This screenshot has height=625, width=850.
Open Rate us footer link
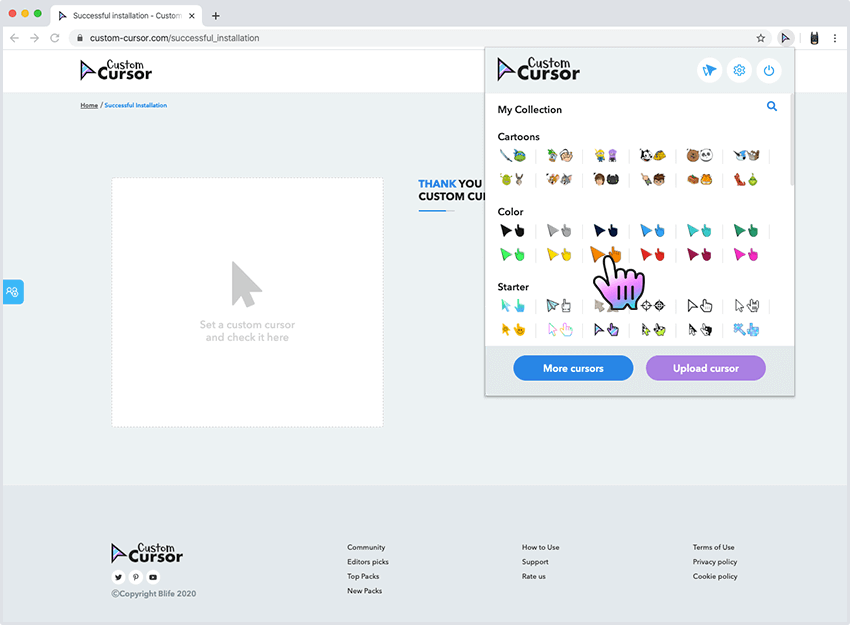(534, 577)
